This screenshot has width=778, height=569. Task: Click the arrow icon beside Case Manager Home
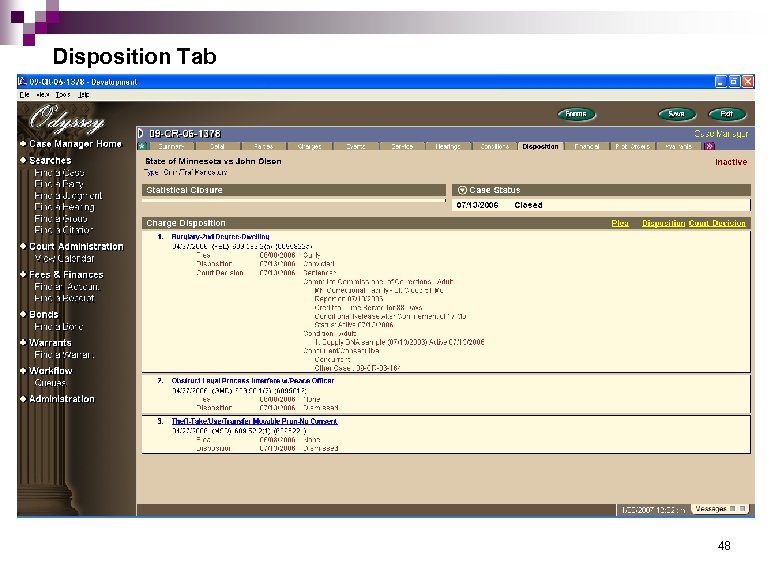23,144
